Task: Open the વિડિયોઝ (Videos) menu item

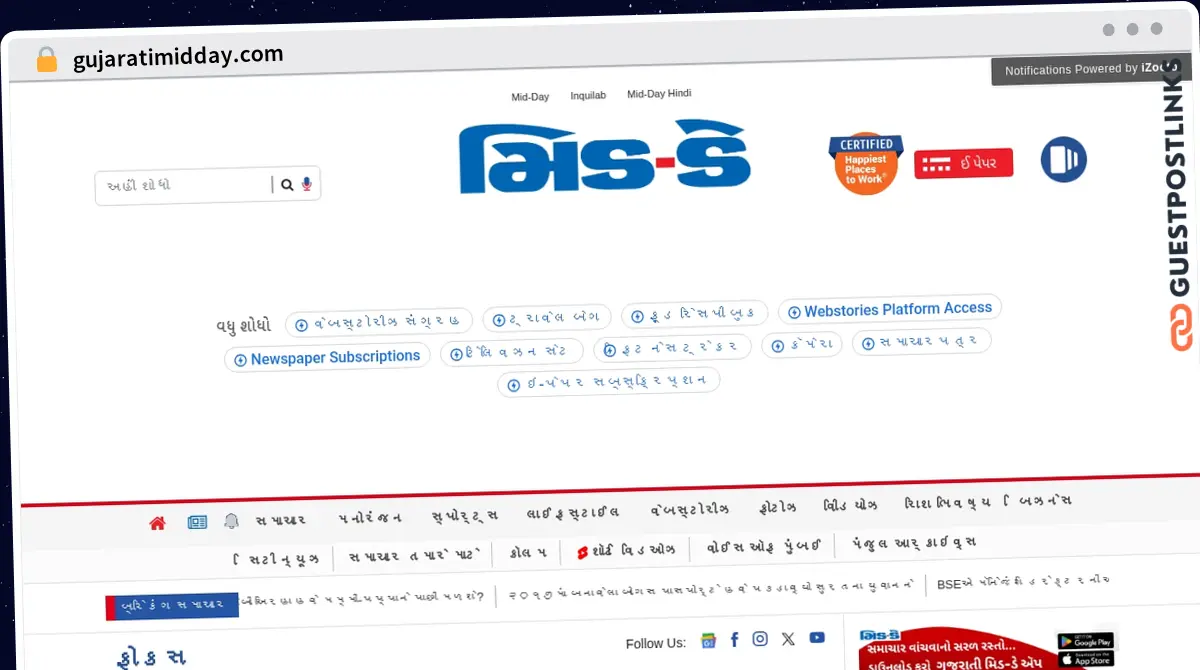Action: tap(851, 506)
